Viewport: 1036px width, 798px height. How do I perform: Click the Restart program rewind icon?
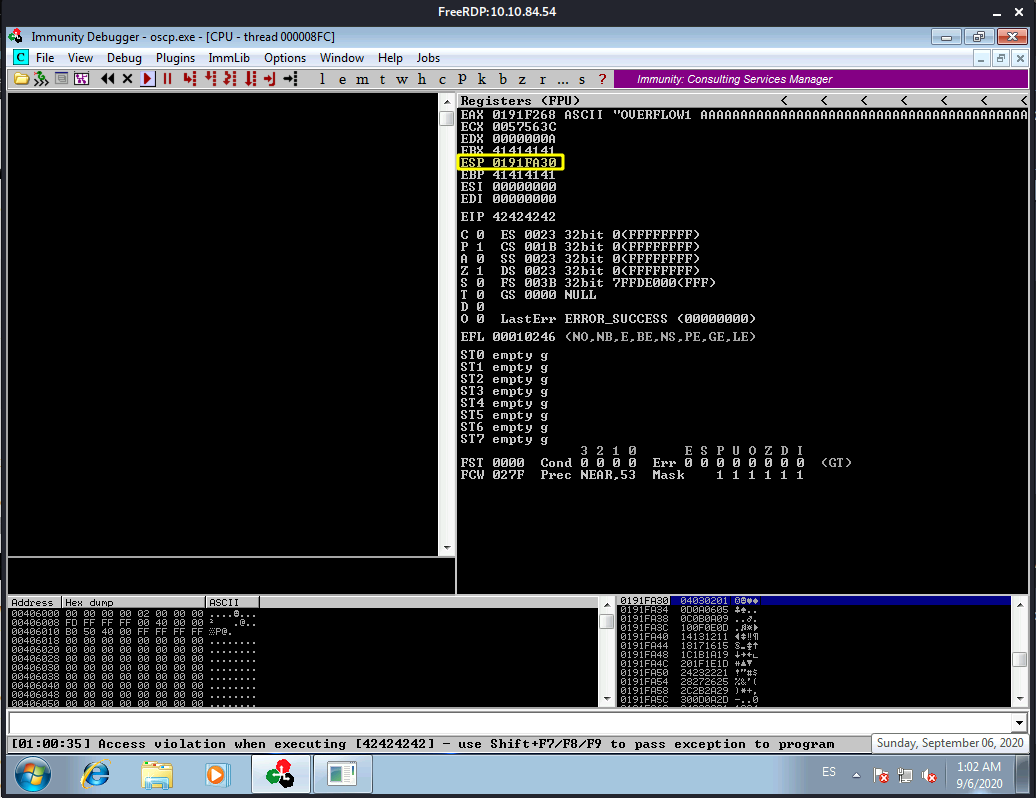point(108,79)
